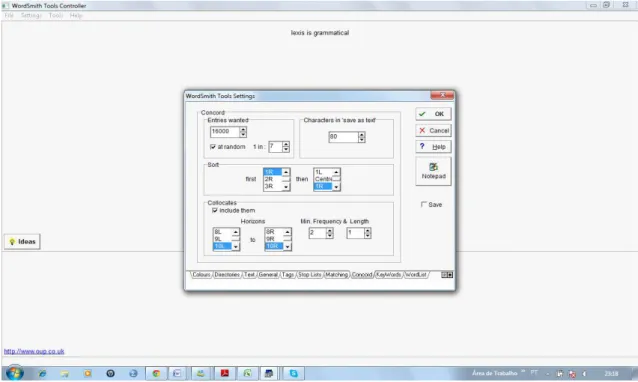Select 1L in the 'then' sort list
Image resolution: width=638 pixels, height=382 pixels.
[323, 172]
